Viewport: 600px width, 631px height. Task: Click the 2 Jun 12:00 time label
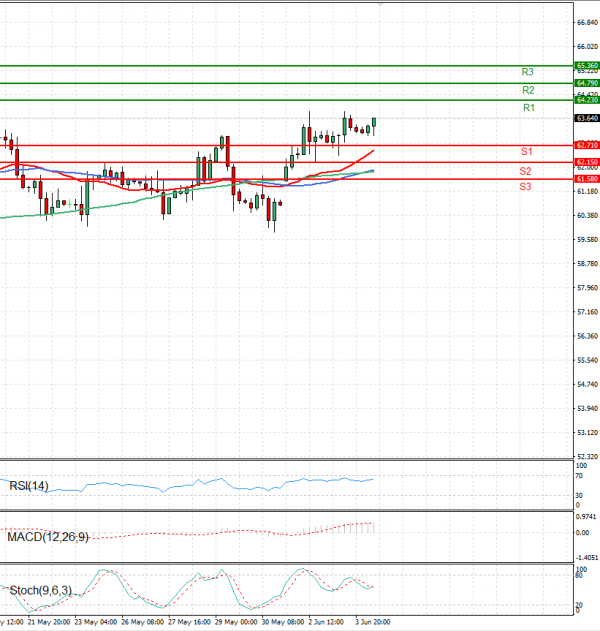pyautogui.click(x=326, y=622)
